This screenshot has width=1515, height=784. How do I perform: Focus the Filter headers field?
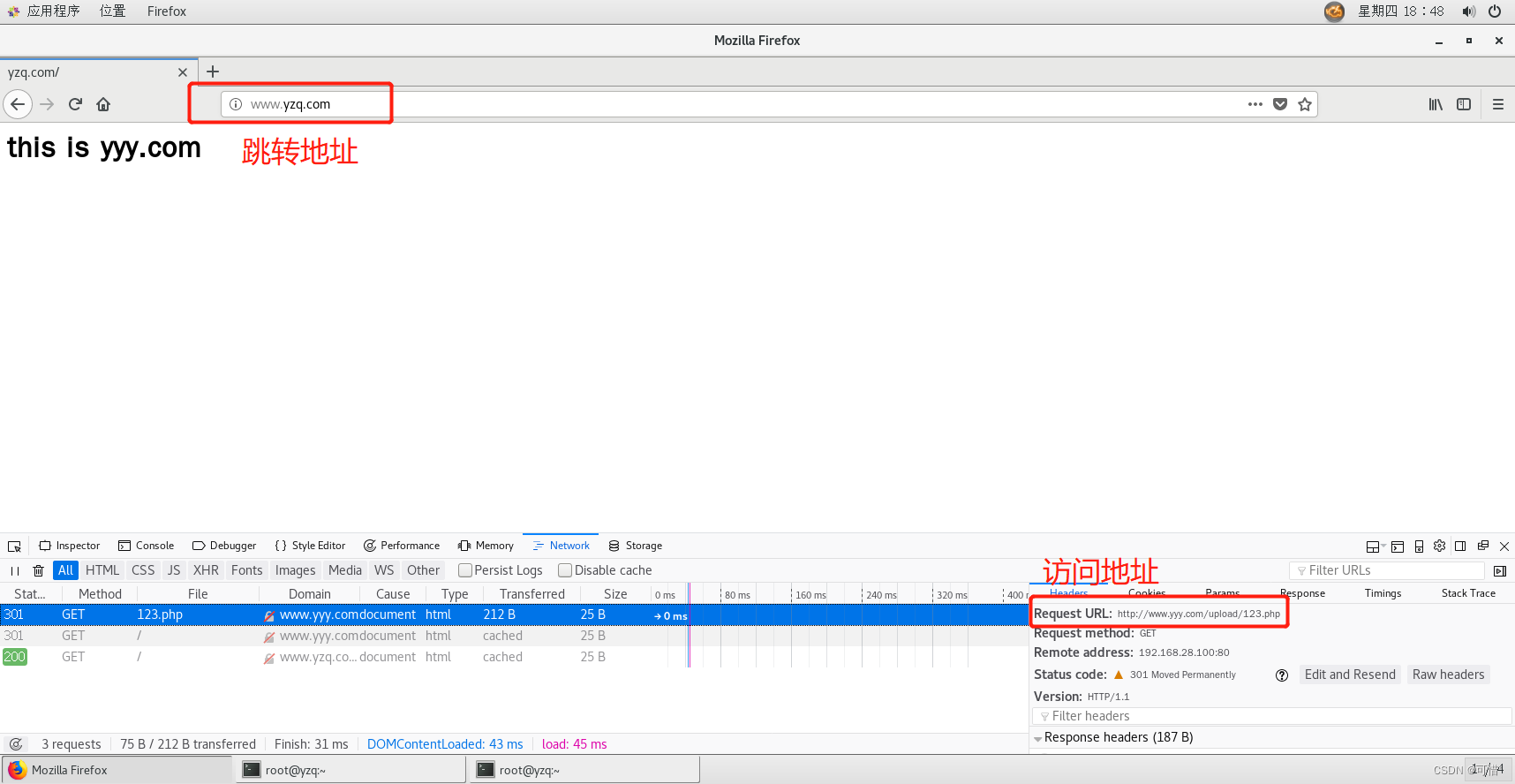point(1271,716)
